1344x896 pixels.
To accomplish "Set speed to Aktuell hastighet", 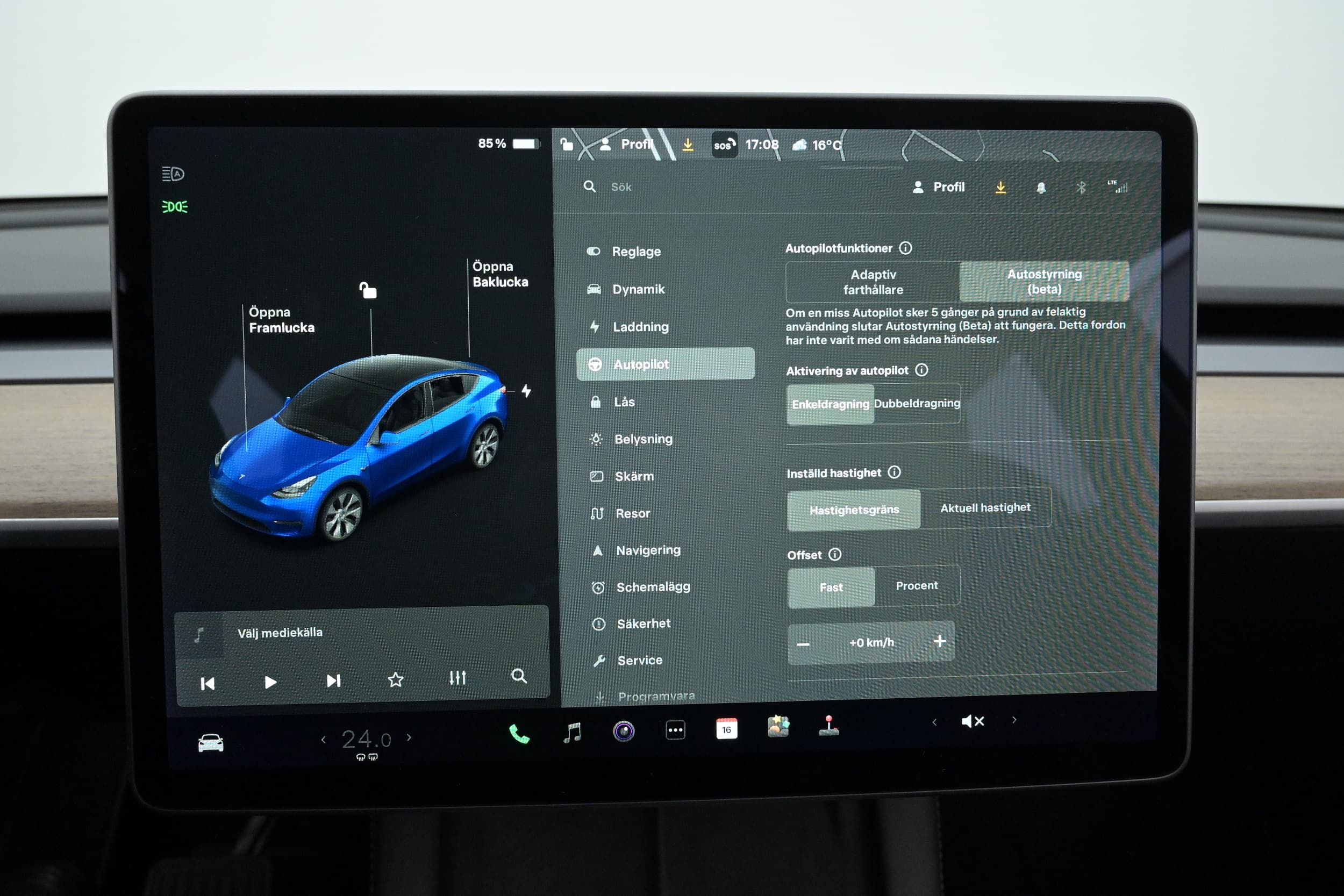I will (x=986, y=507).
